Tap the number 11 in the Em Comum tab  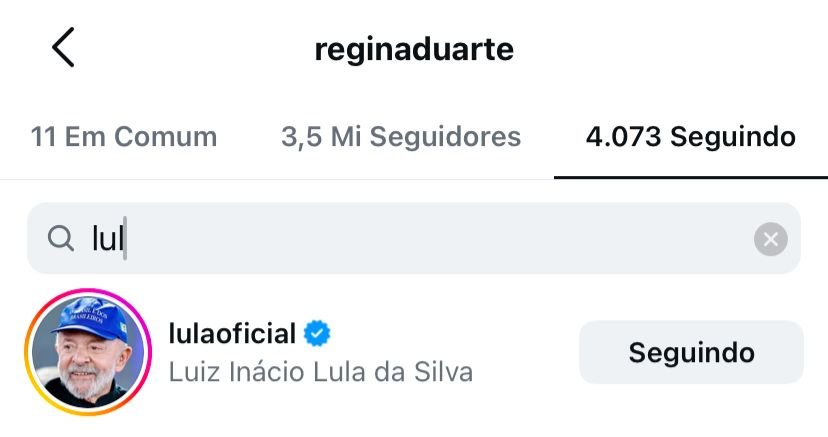pyautogui.click(x=43, y=136)
